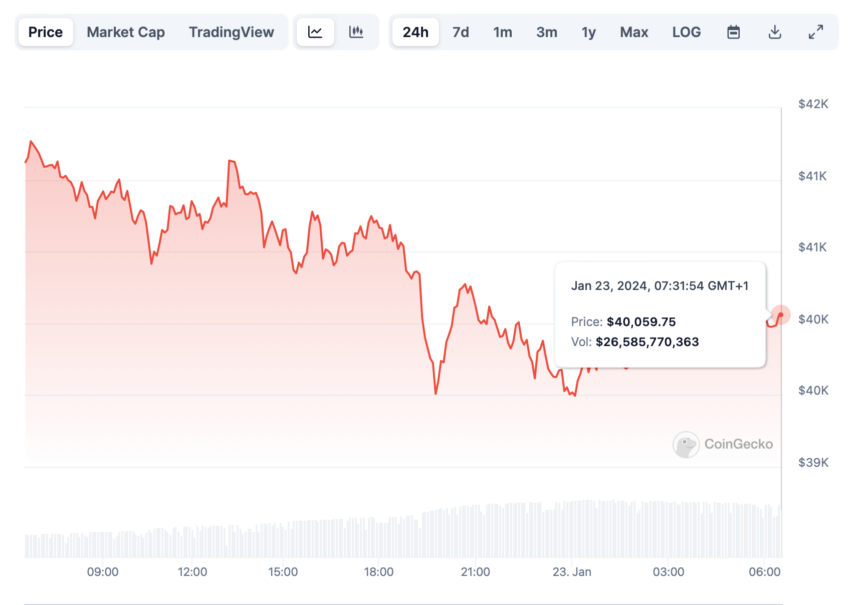Viewport: 850px width, 605px height.
Task: Select the 1y time range
Action: pyautogui.click(x=589, y=33)
